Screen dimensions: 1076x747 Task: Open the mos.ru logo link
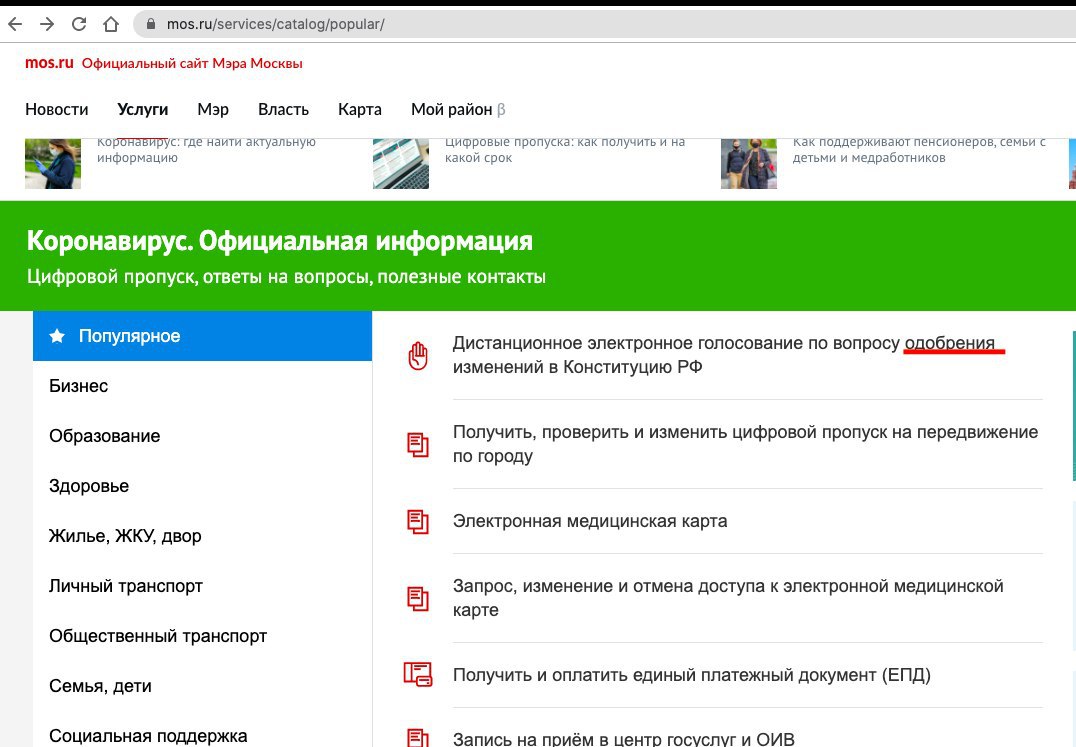(49, 63)
